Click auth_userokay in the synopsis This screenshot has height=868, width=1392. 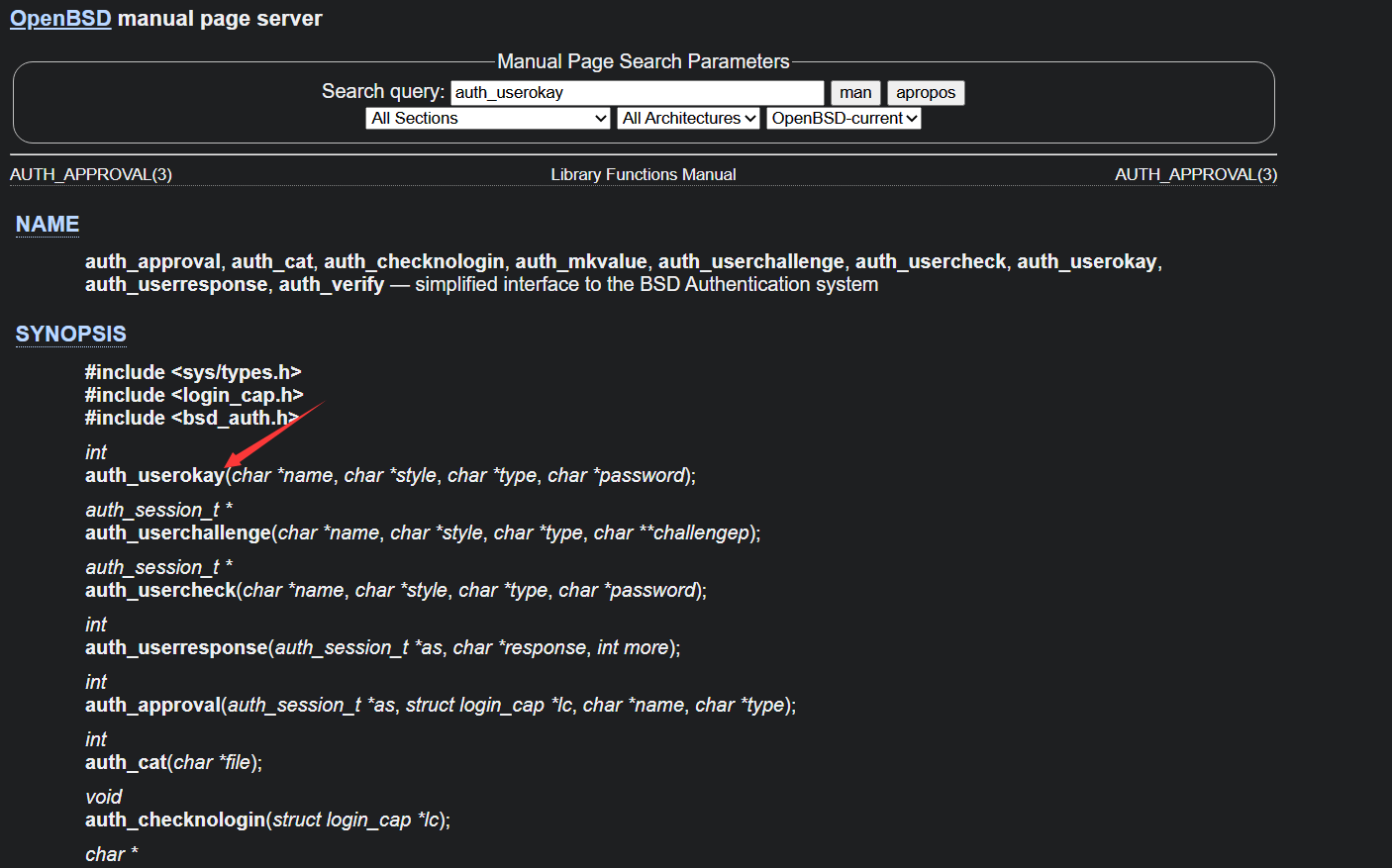click(154, 476)
